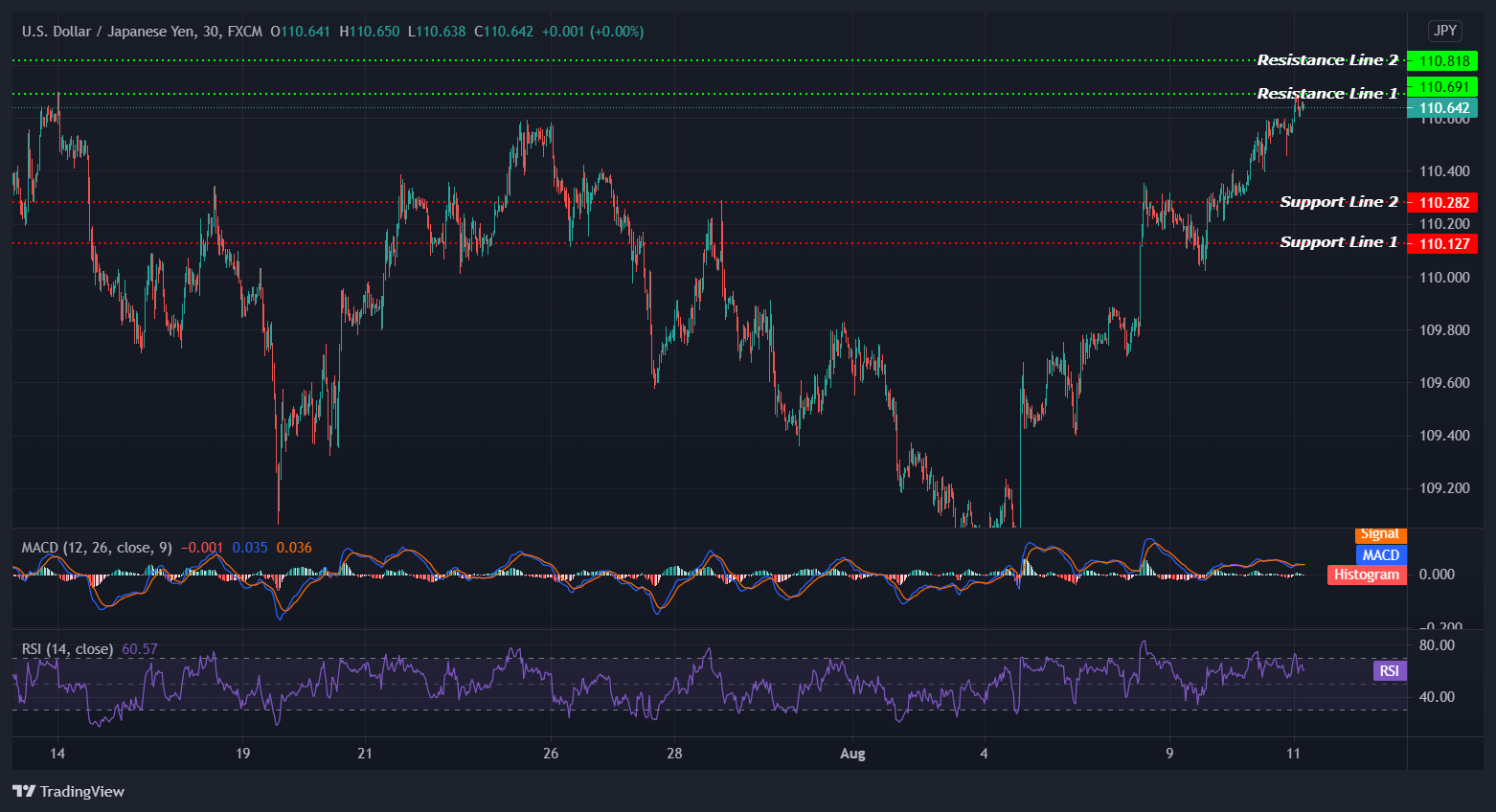
Task: Select the JPY currency label
Action: coord(1444,31)
